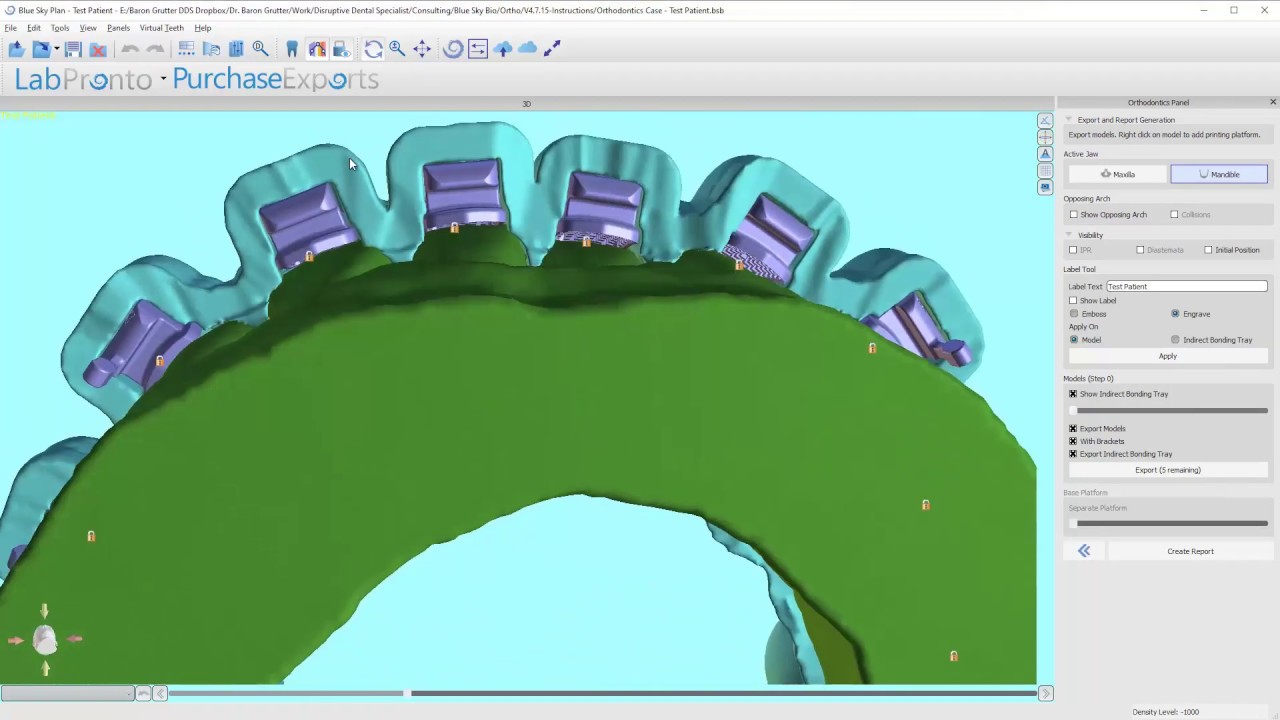
Task: Click the crosshair icon beside 3D view
Action: (x=1045, y=137)
